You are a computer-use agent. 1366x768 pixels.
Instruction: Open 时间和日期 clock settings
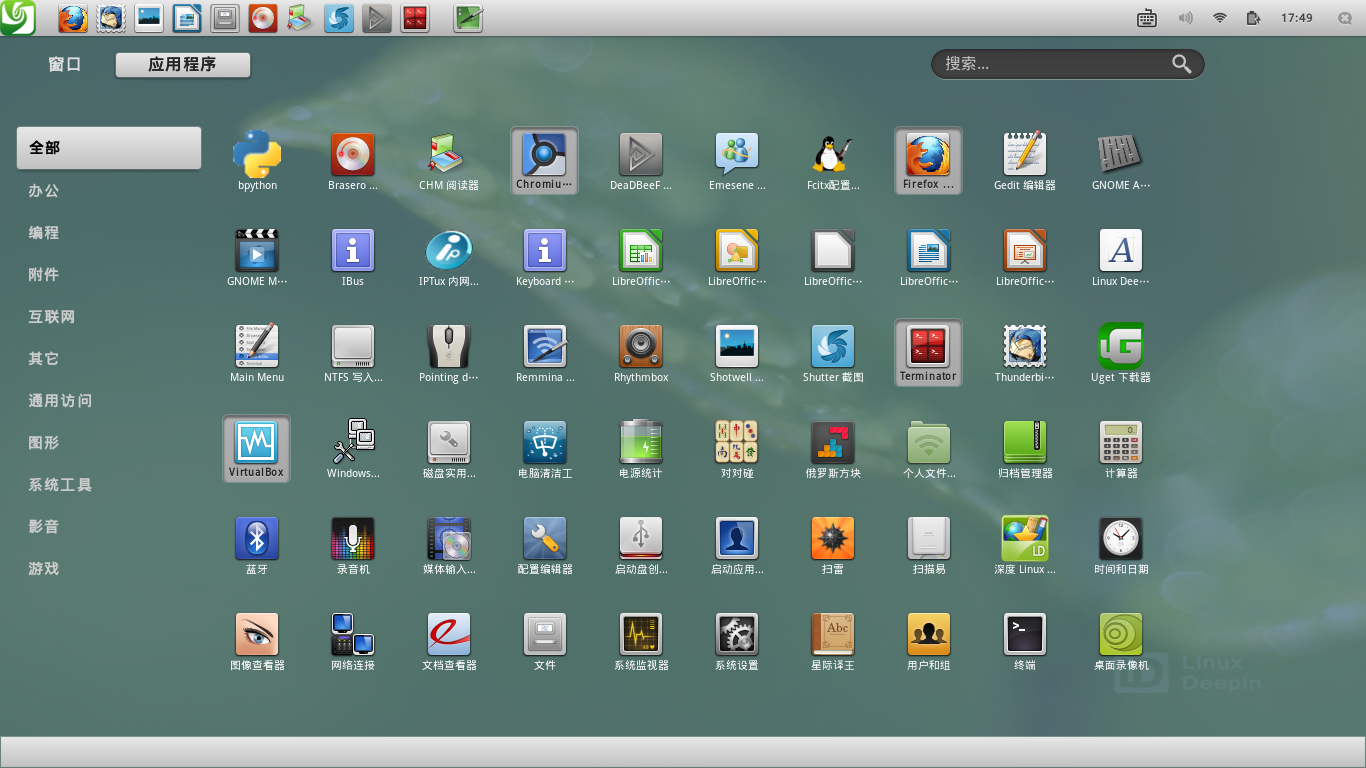(1121, 546)
